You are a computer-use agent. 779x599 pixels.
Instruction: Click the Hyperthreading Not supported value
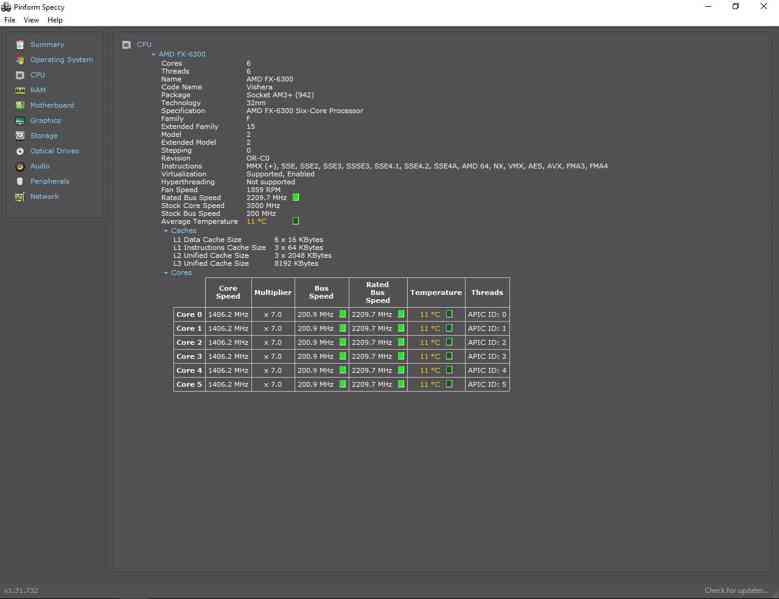coord(271,182)
